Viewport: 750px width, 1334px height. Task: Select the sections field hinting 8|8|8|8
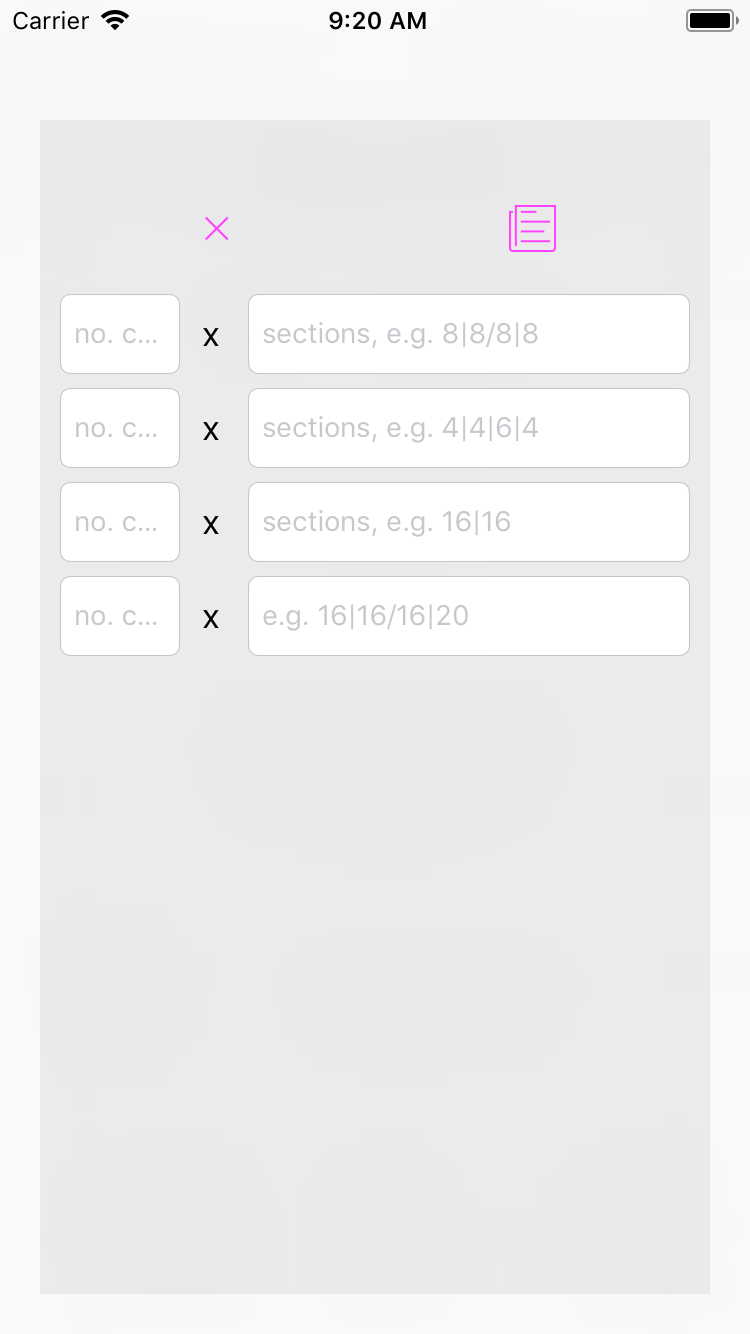(468, 334)
